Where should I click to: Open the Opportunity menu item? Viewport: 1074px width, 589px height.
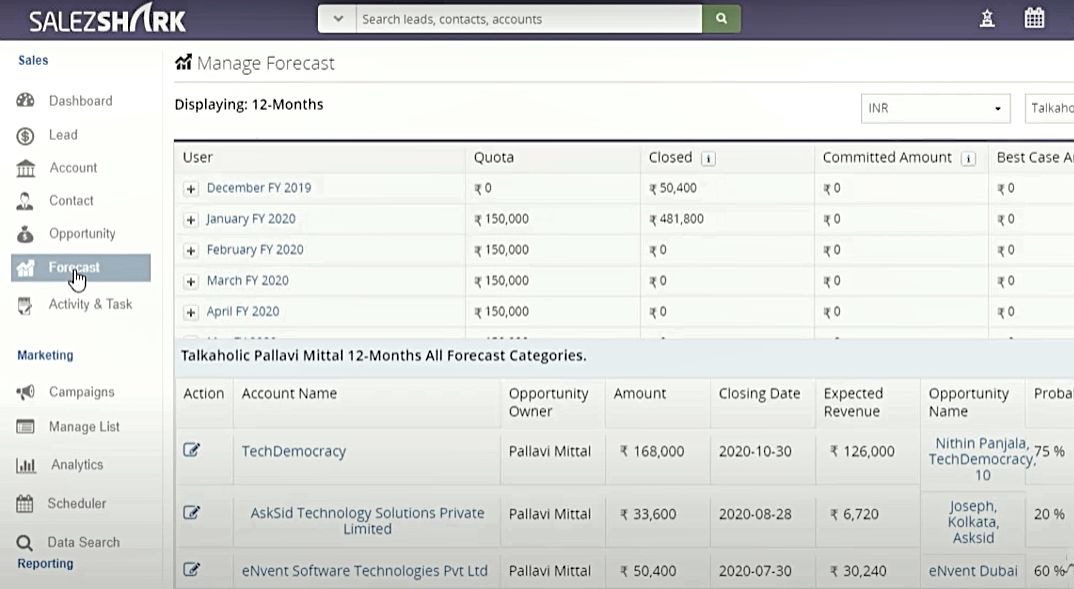click(x=82, y=234)
